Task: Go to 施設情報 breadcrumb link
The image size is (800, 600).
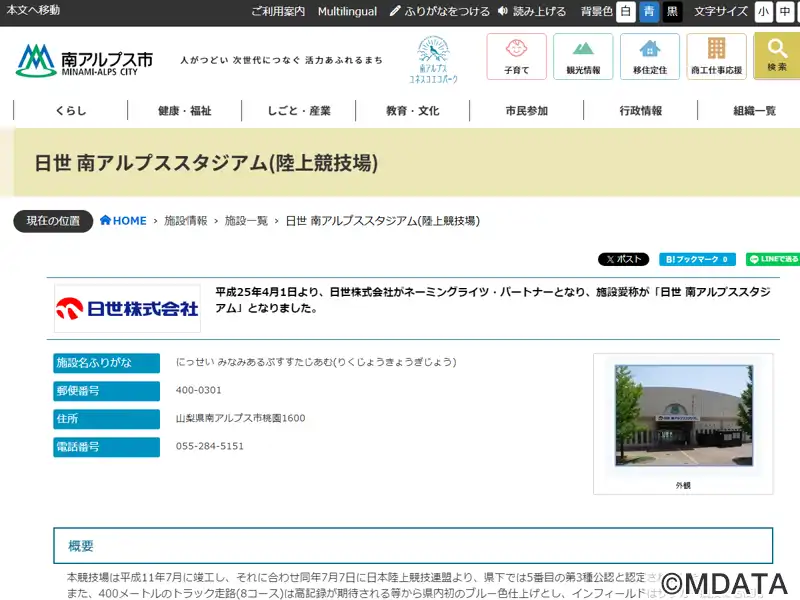Action: [x=185, y=221]
